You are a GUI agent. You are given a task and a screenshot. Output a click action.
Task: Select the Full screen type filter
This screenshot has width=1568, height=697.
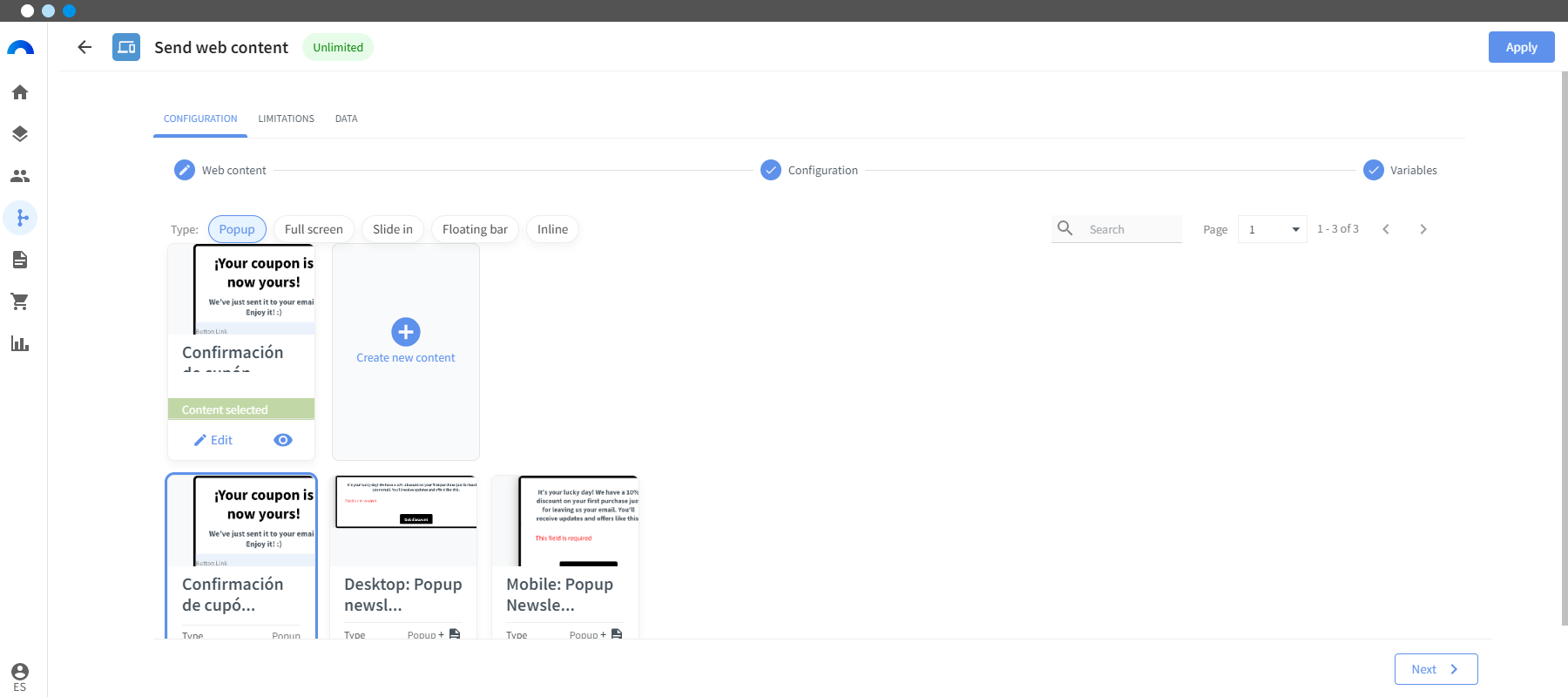pyautogui.click(x=314, y=229)
